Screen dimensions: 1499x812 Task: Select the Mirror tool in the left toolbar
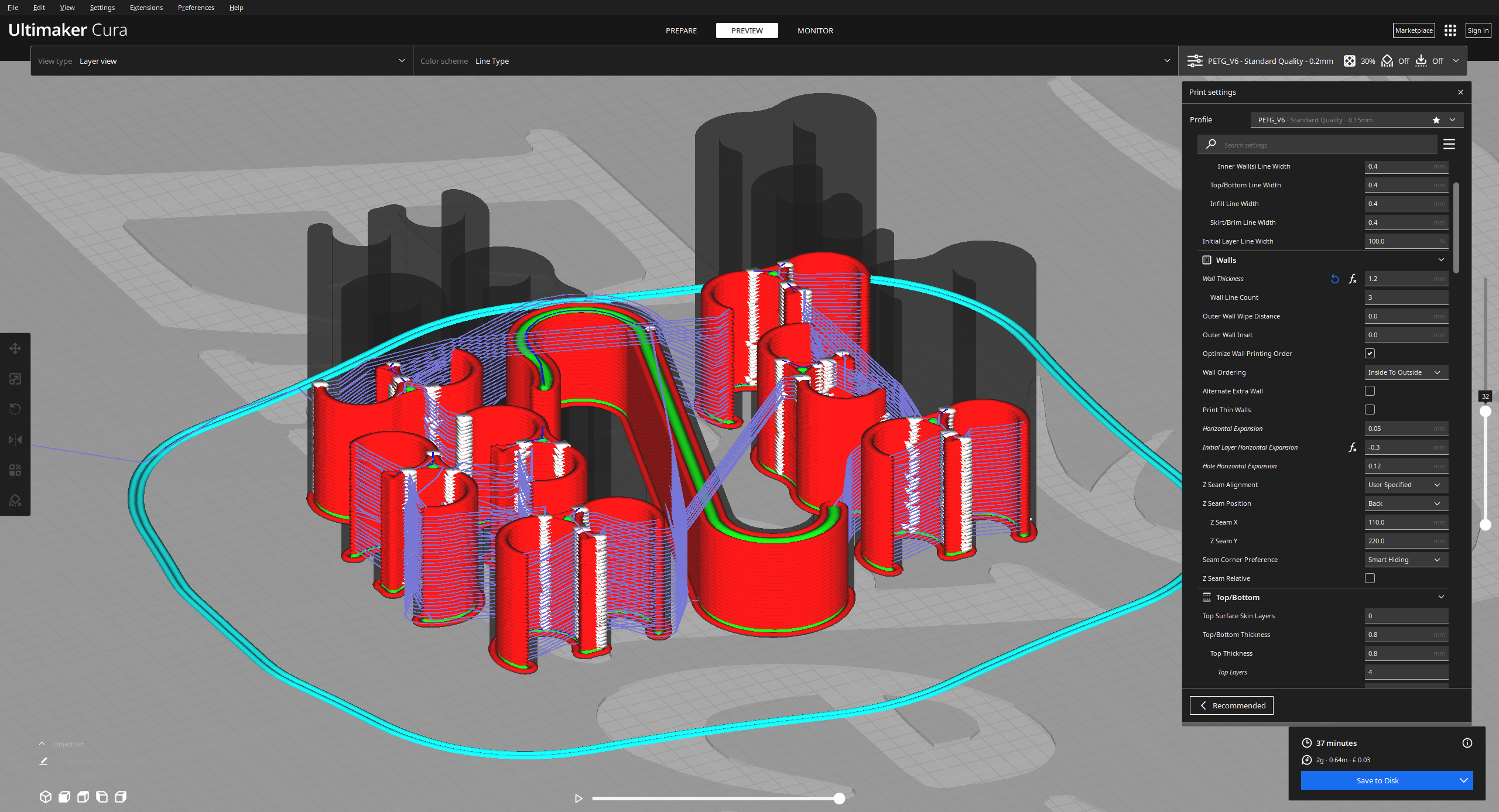15,440
